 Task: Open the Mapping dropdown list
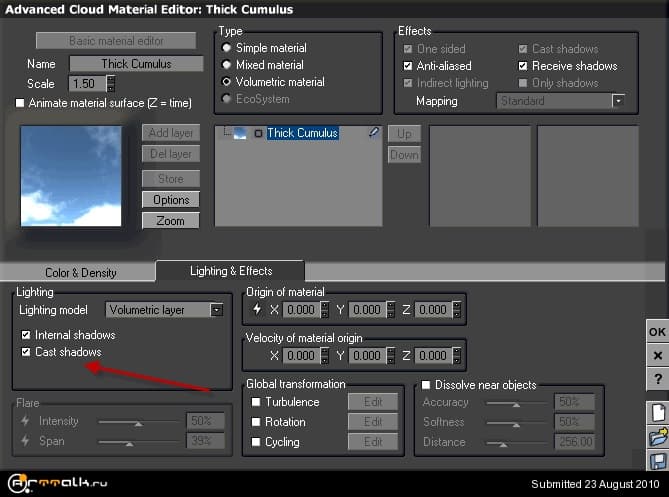pyautogui.click(x=618, y=101)
